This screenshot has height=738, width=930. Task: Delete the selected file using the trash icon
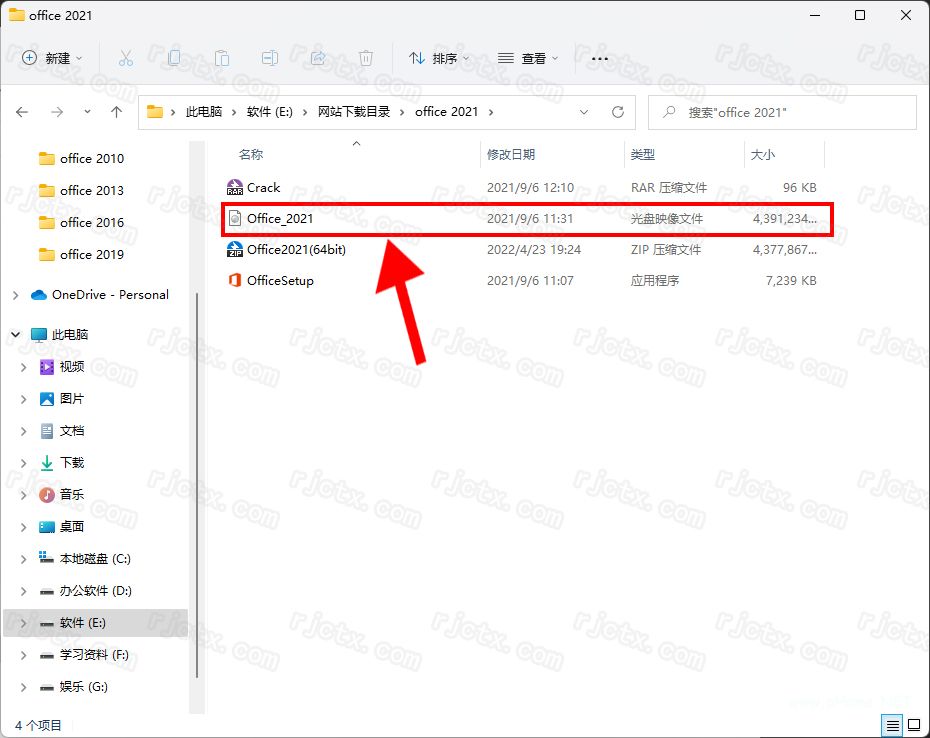[x=366, y=58]
